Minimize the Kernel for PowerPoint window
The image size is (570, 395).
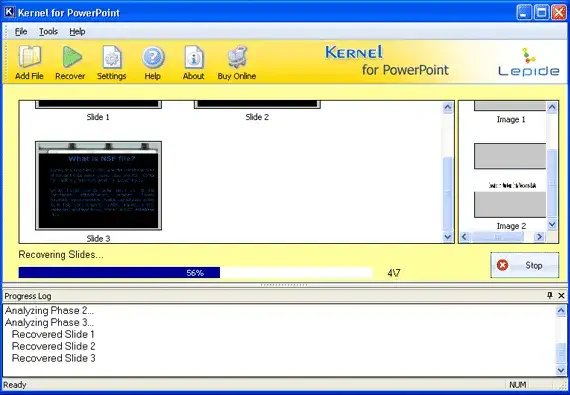523,13
